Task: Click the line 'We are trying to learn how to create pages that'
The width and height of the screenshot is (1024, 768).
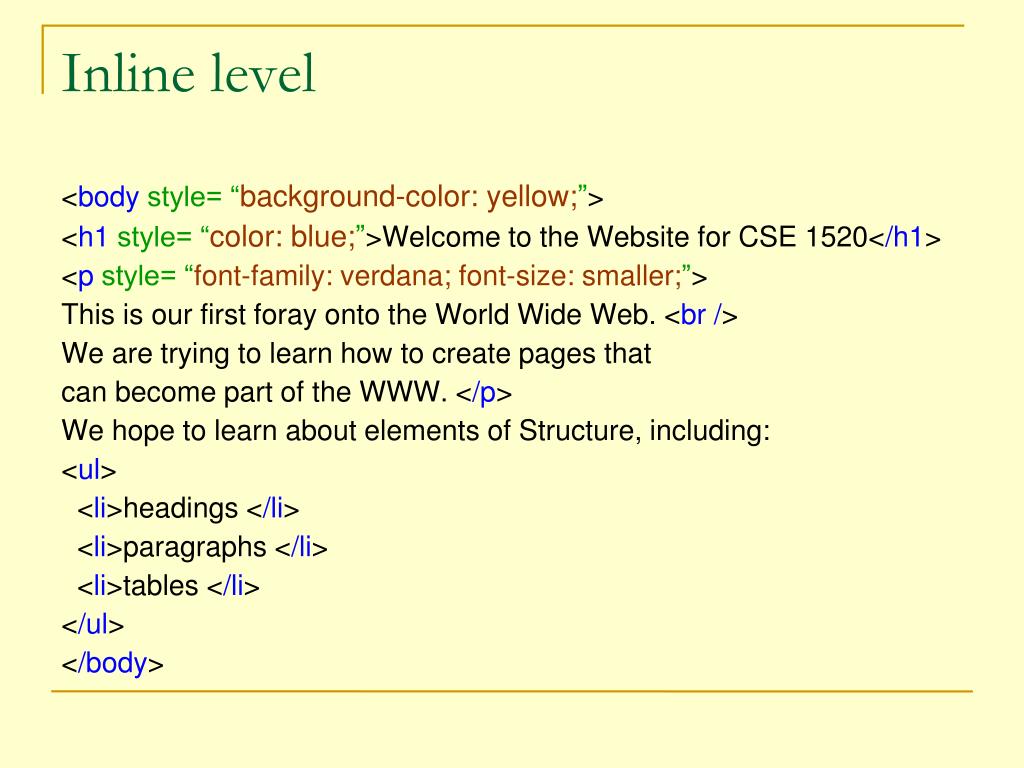Action: (356, 354)
